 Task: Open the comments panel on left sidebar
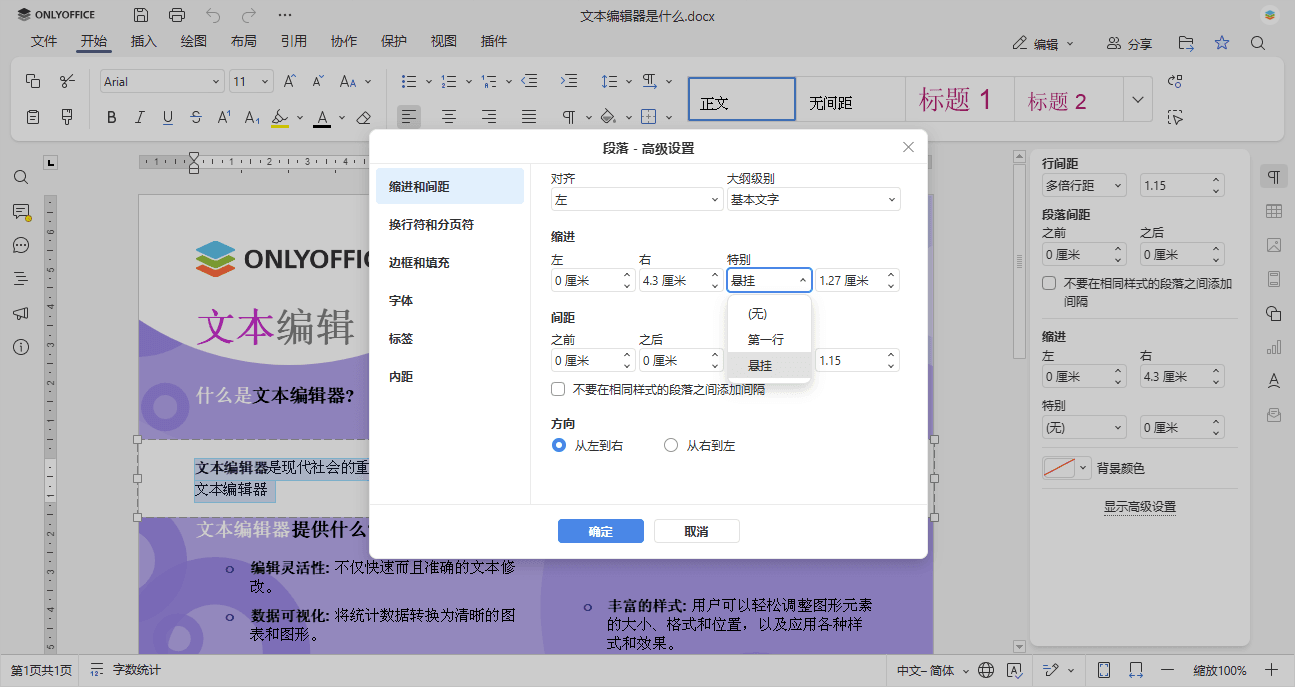tap(20, 211)
